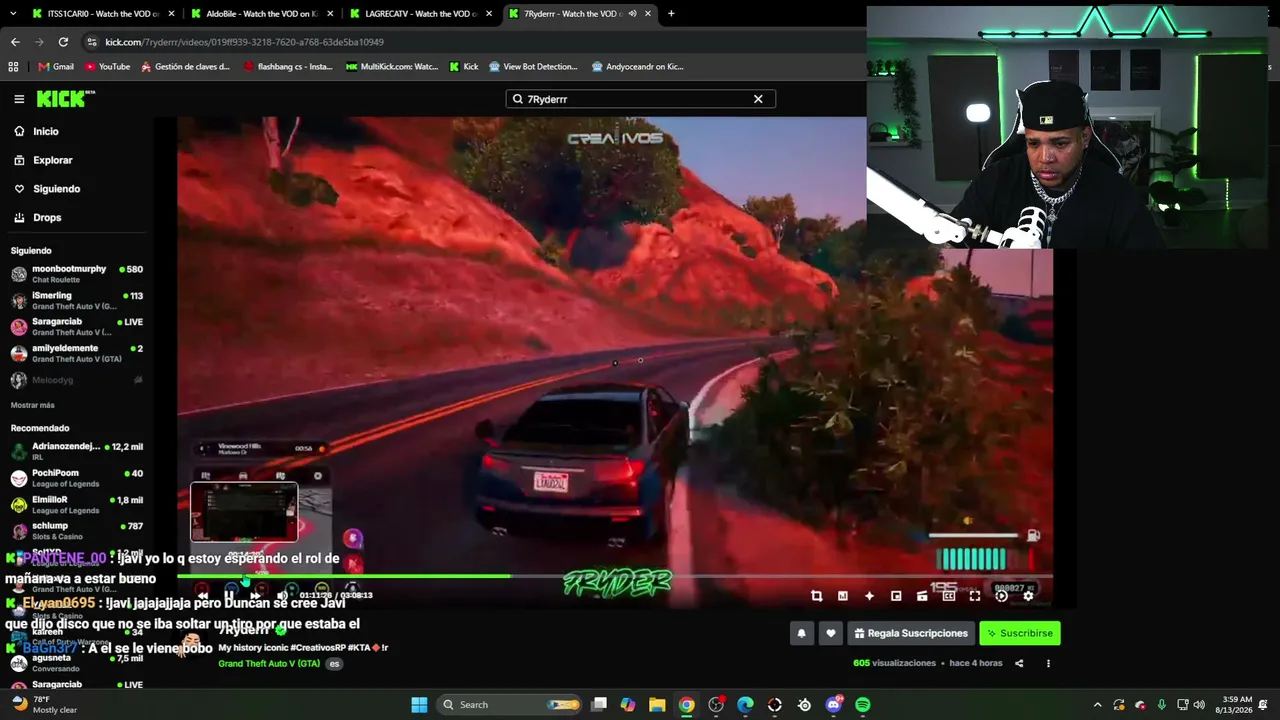The width and height of the screenshot is (1280, 720).
Task: Open the browser apps grid
Action: (x=13, y=67)
